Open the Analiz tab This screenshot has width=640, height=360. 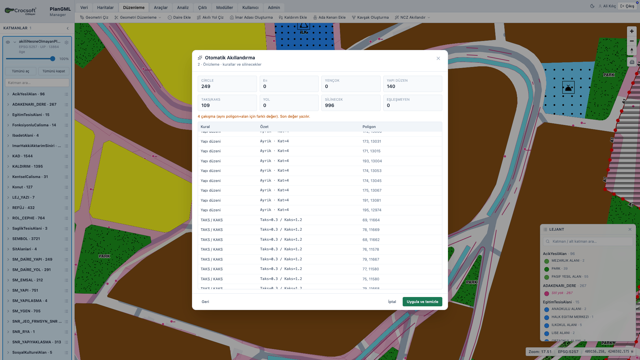pos(183,7)
